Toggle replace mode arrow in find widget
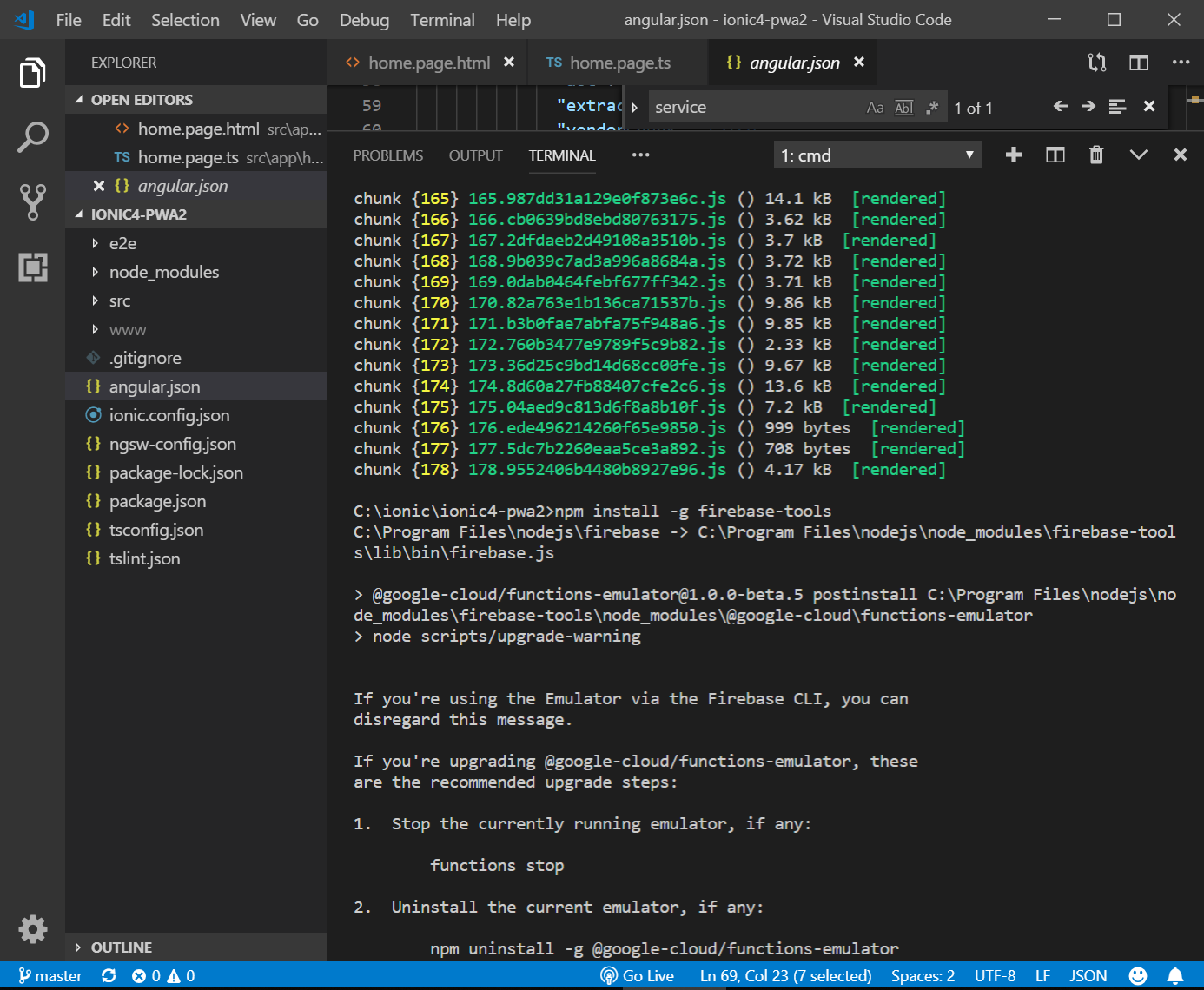This screenshot has height=990, width=1204. pos(635,108)
